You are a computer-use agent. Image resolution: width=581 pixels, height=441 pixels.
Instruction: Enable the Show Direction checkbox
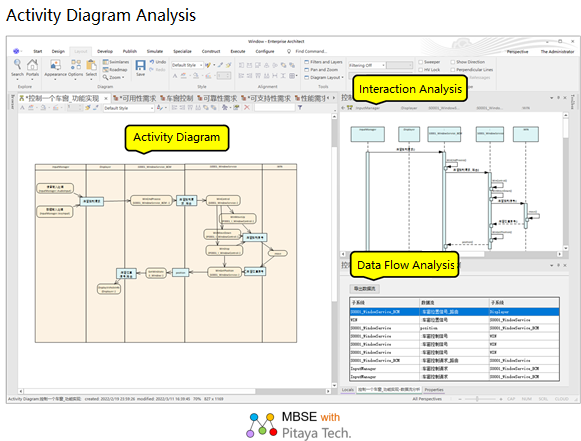[x=452, y=62]
